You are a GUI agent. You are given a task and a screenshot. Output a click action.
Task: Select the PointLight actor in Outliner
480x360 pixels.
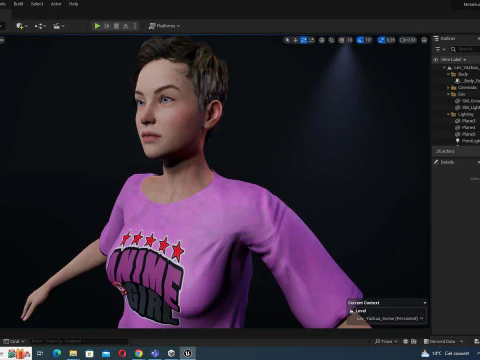pyautogui.click(x=467, y=141)
